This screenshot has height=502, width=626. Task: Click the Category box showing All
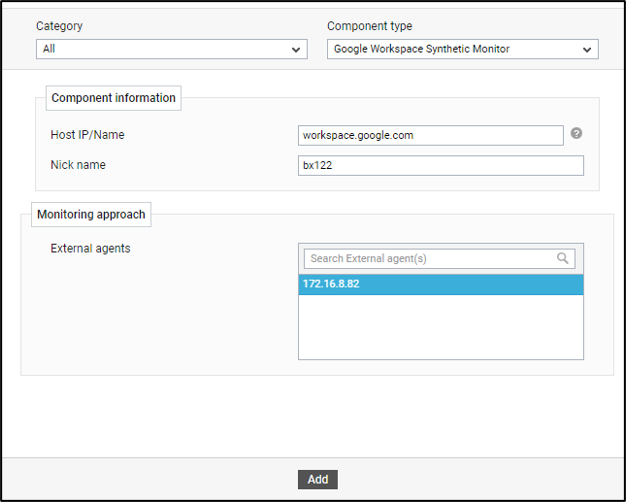click(160, 49)
